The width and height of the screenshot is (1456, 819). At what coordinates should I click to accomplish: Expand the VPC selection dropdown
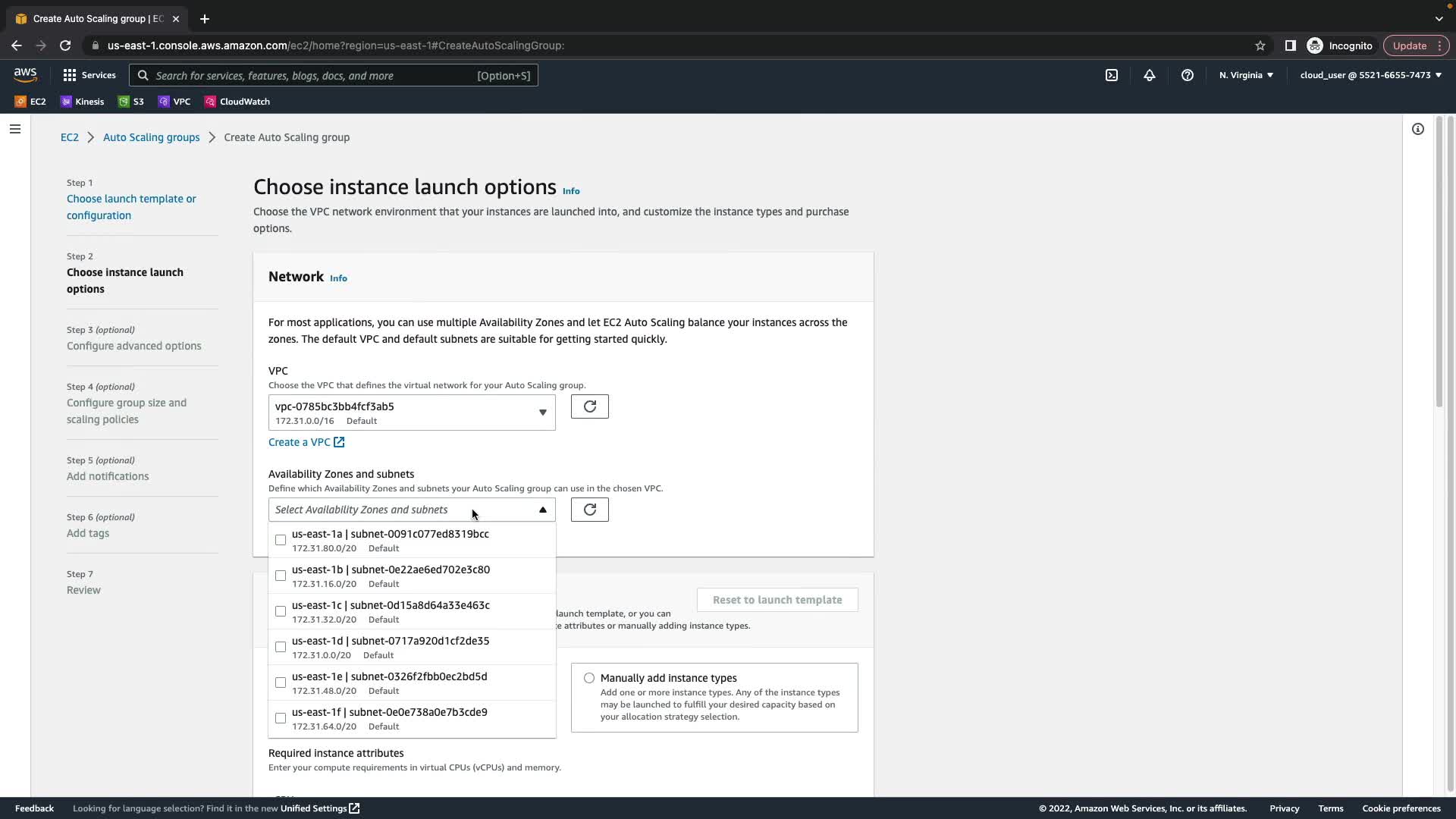412,413
